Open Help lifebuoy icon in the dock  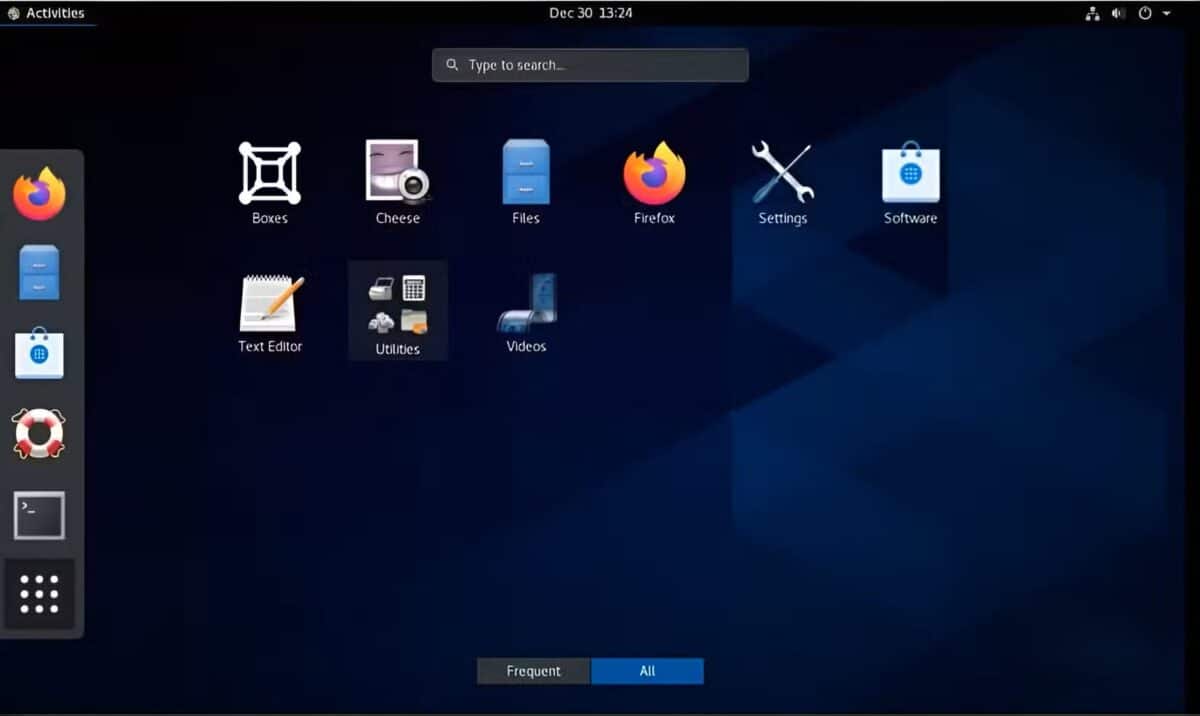pyautogui.click(x=39, y=434)
